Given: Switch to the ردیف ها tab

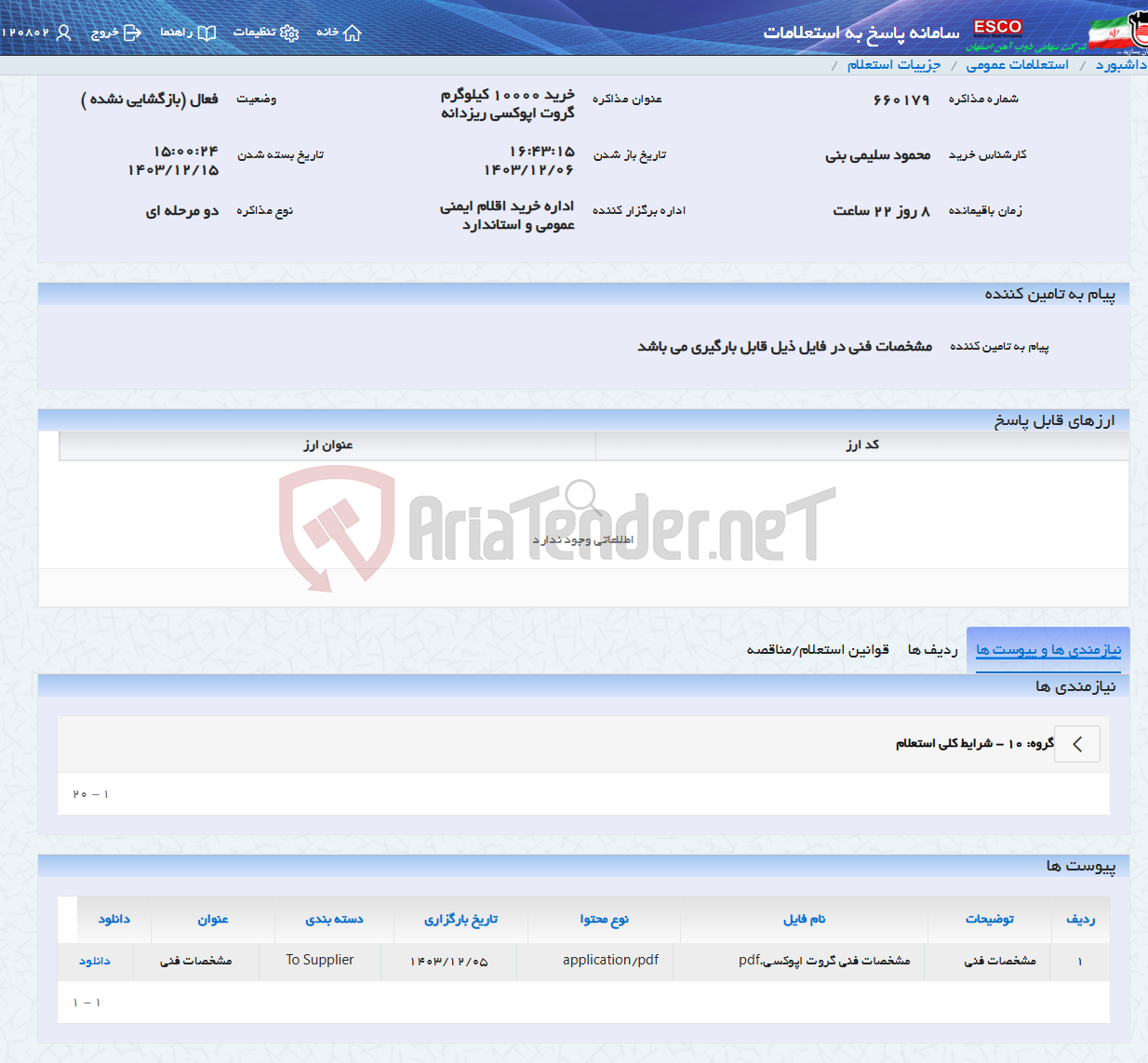Looking at the screenshot, I should (x=932, y=650).
